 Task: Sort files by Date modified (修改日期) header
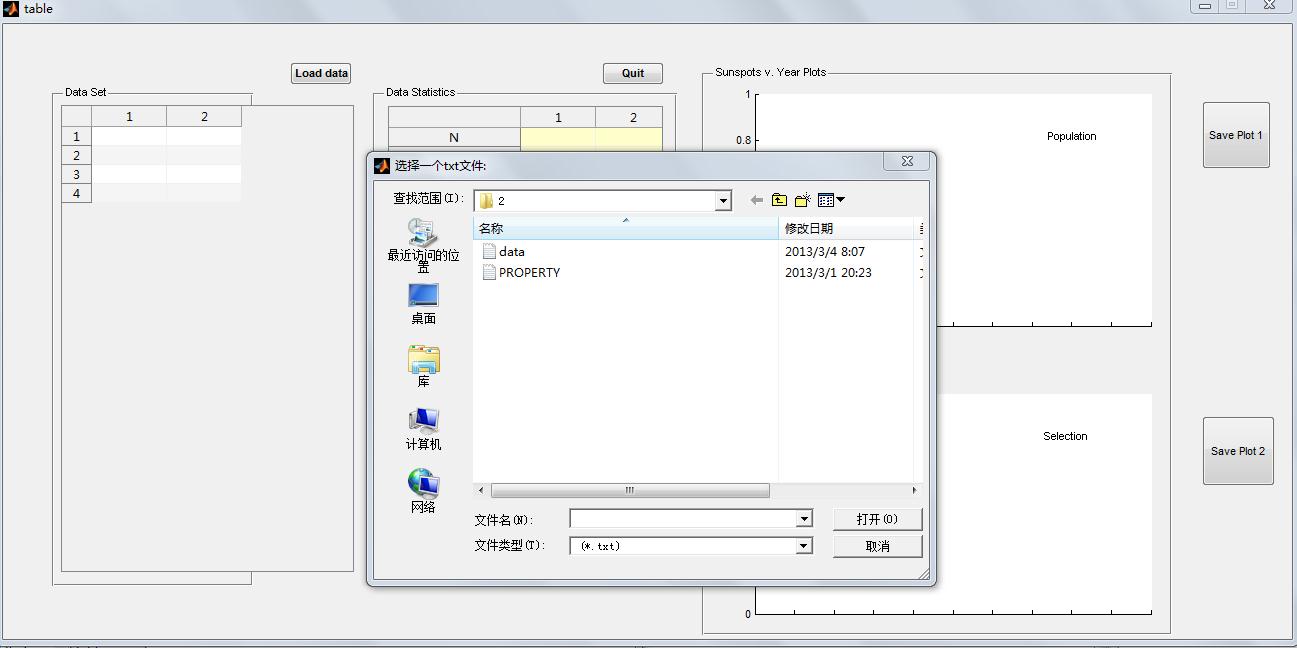tap(845, 229)
